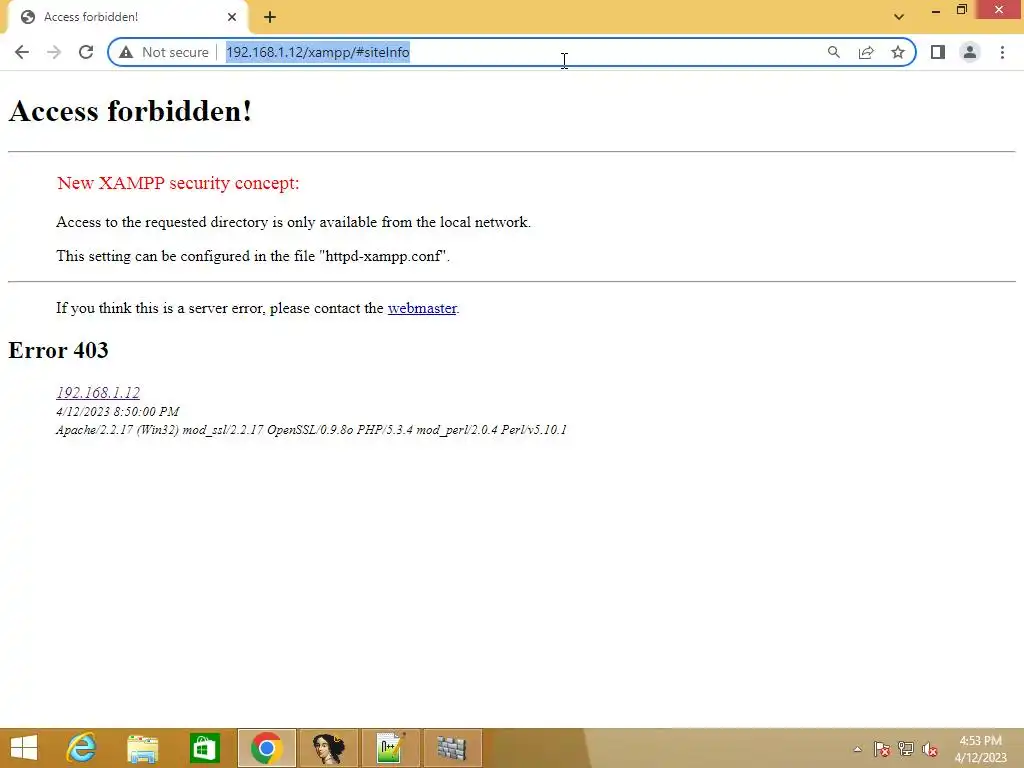The height and width of the screenshot is (768, 1024).
Task: Click the 'only available from the local network' sentence
Action: click(293, 222)
